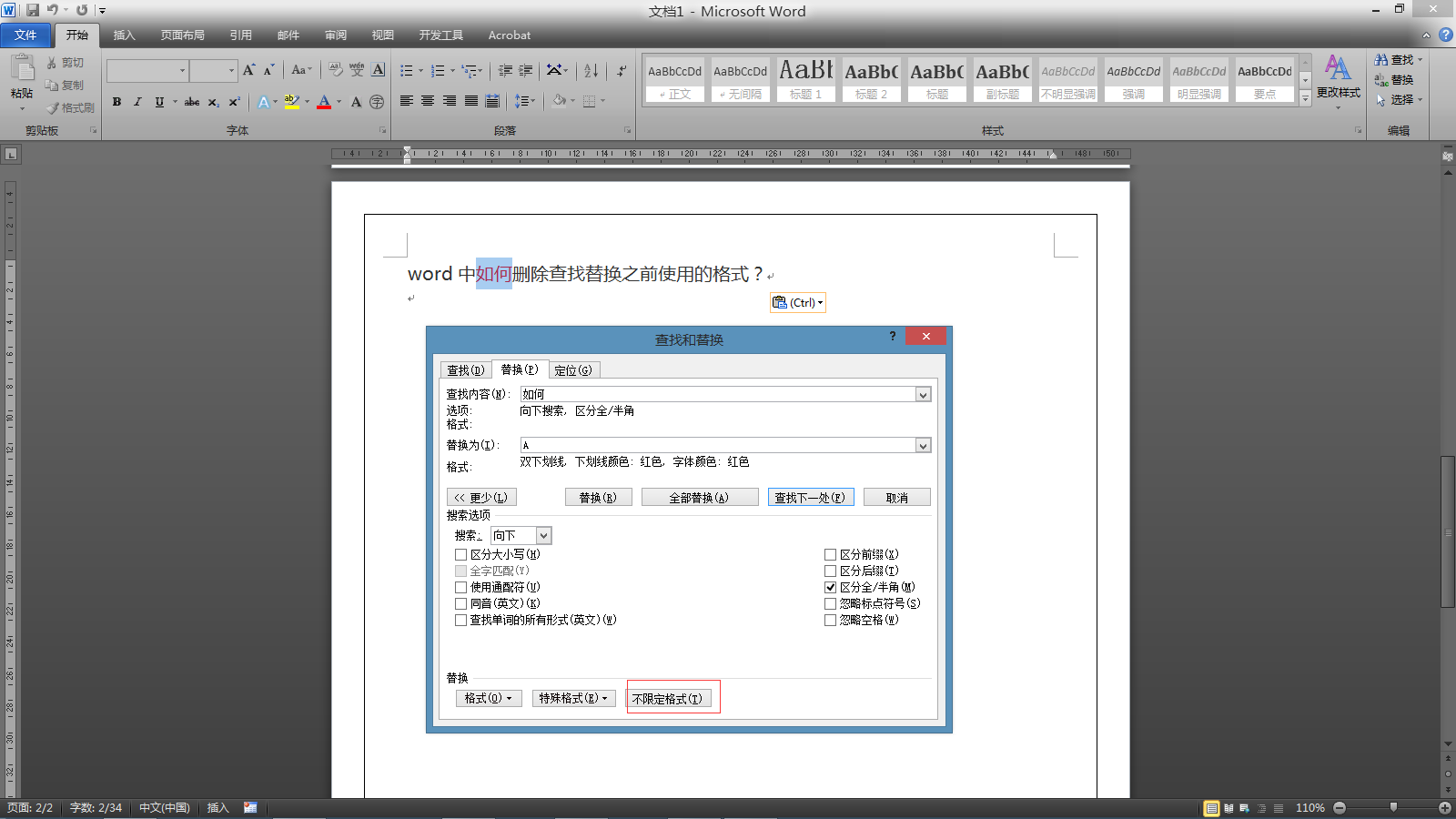The height and width of the screenshot is (819, 1456).
Task: Enable the 忽略空格 checkbox
Action: point(830,620)
